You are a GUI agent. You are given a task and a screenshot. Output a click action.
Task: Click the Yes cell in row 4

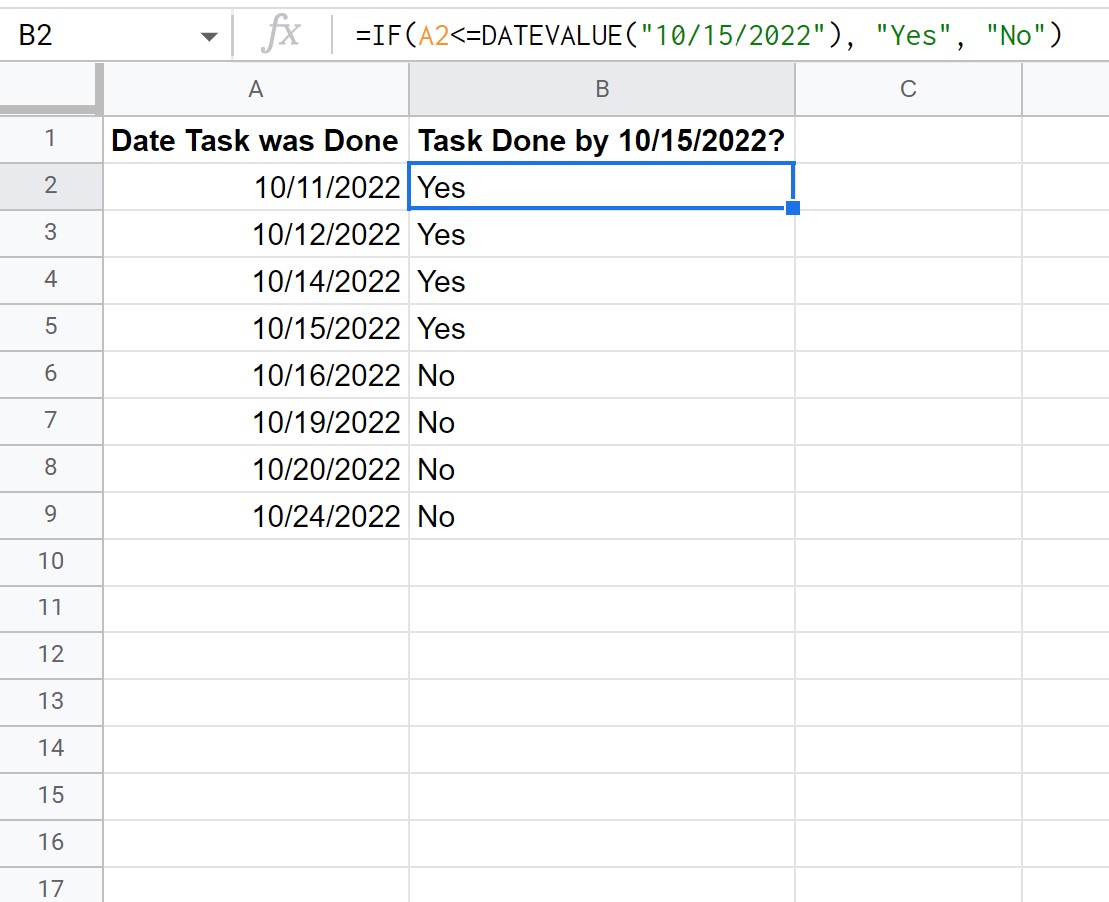[x=602, y=281]
